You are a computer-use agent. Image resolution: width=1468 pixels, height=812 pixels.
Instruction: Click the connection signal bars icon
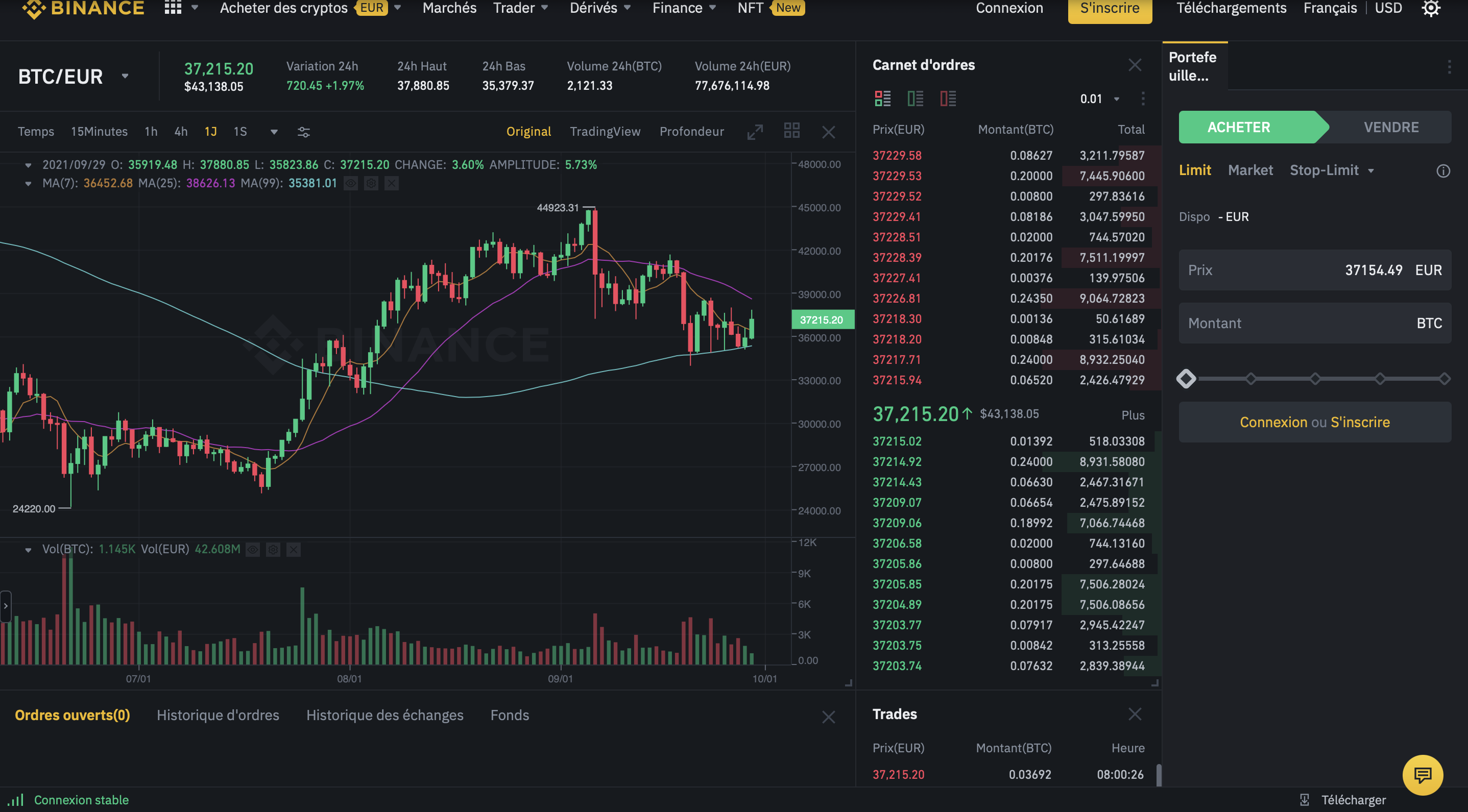16,799
